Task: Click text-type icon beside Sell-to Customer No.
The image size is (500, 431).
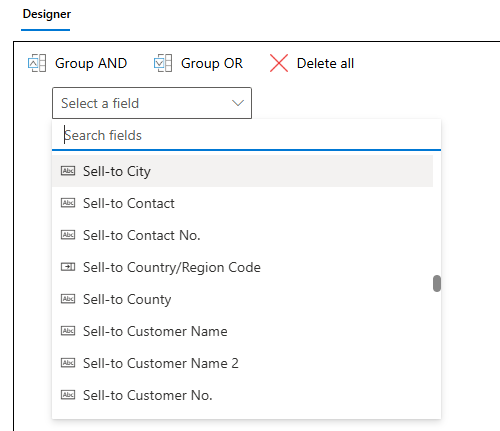Action: [68, 395]
